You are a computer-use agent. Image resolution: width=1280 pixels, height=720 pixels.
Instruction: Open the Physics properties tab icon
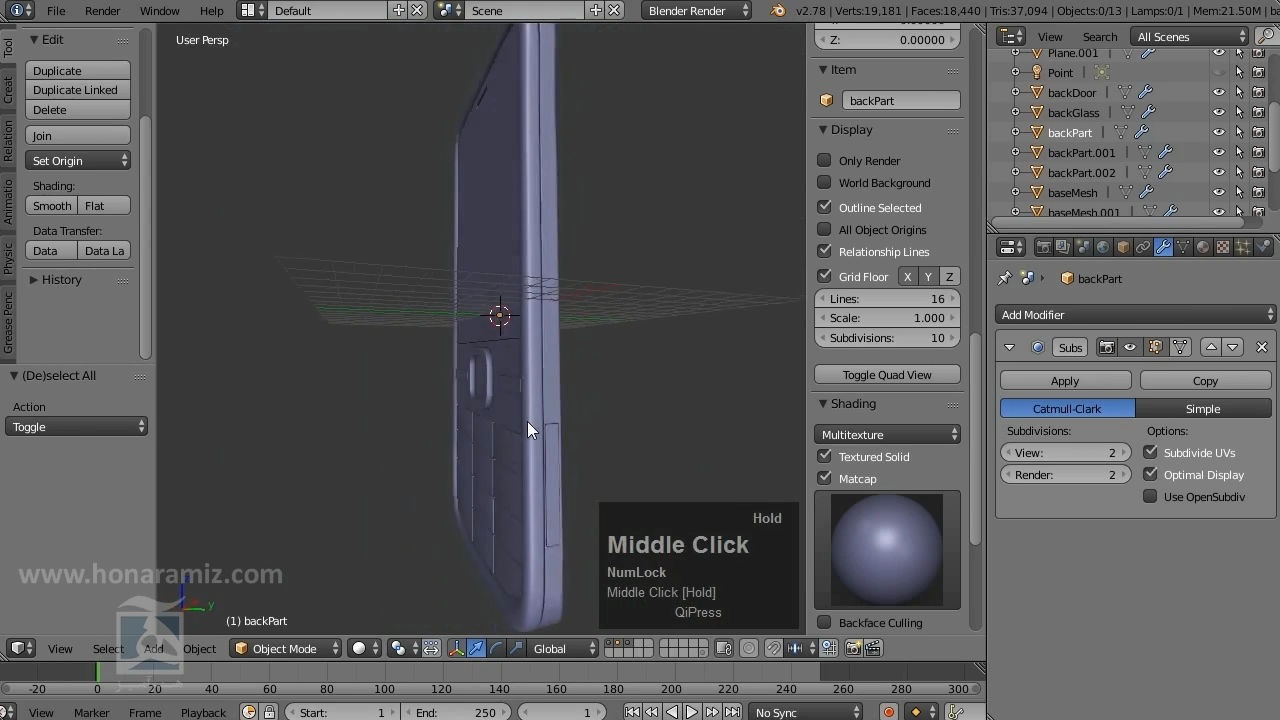pyautogui.click(x=1263, y=247)
